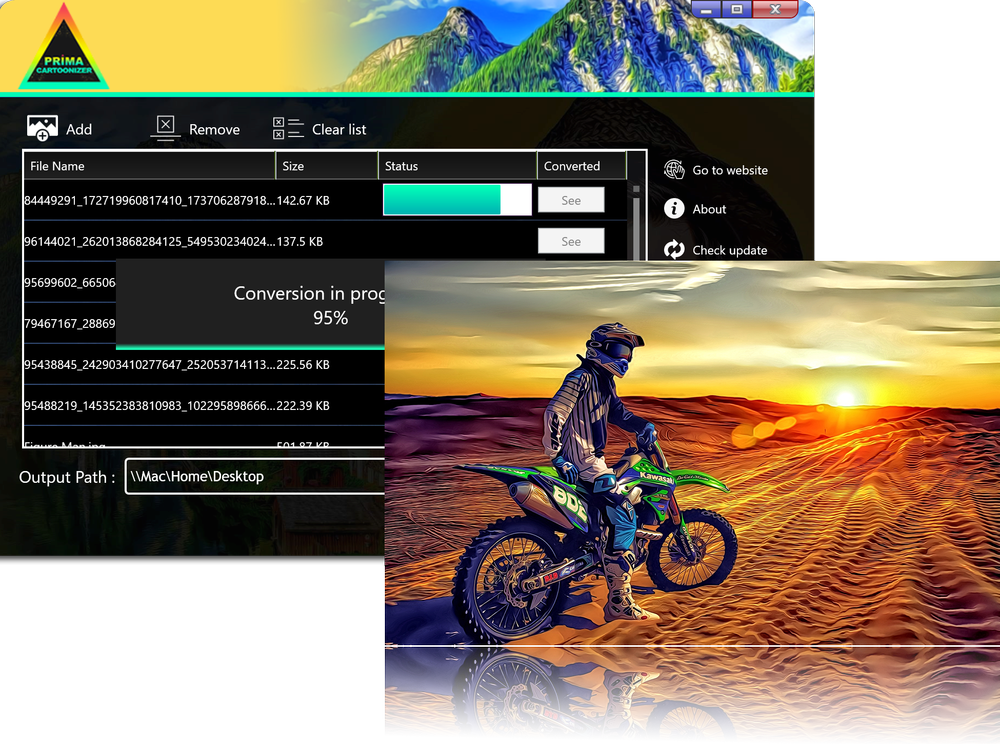
Task: Click the Clear list icon
Action: pos(288,128)
